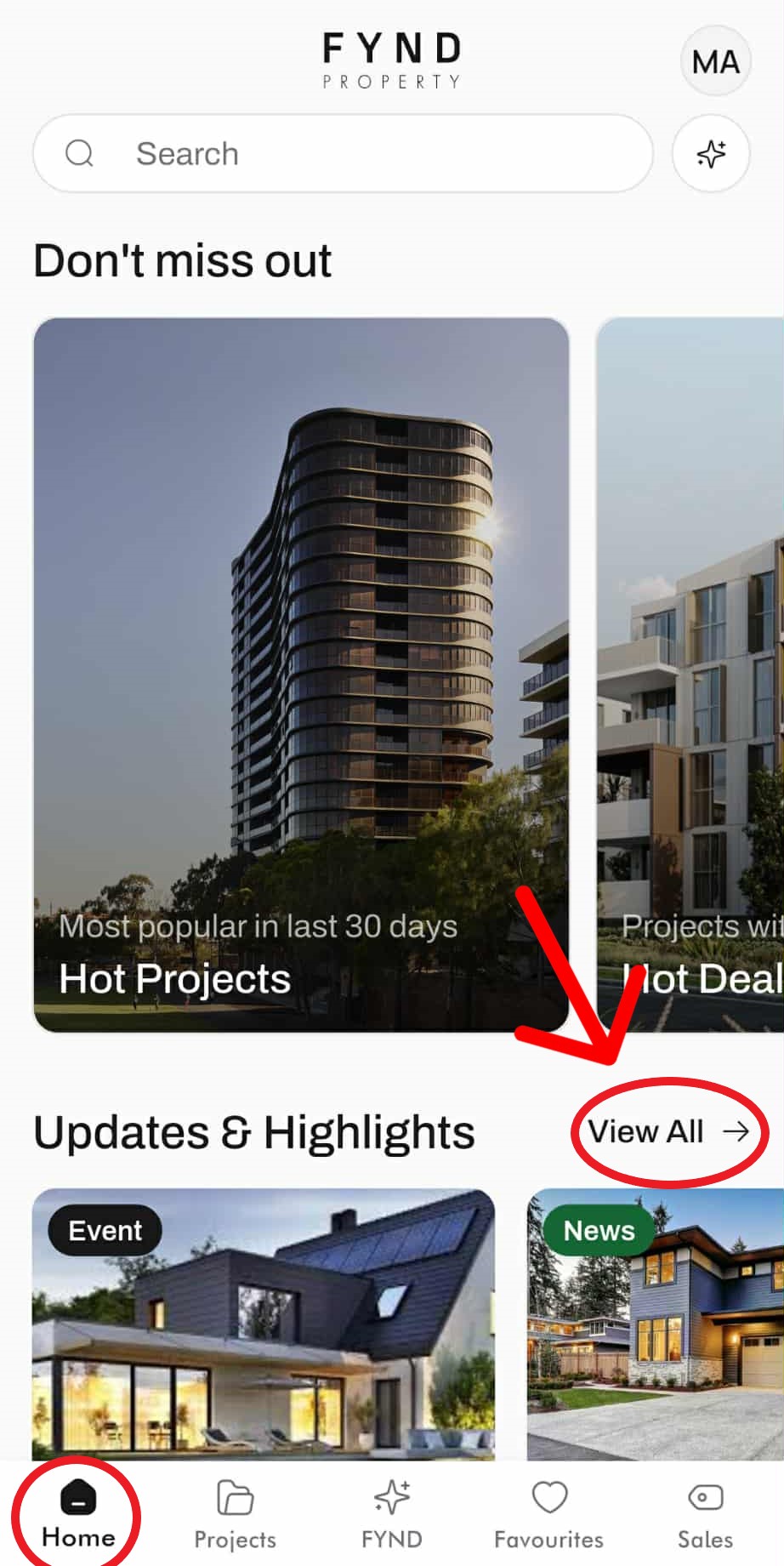This screenshot has width=784, height=1566.
Task: Click the FYND Property logo
Action: coord(392,60)
